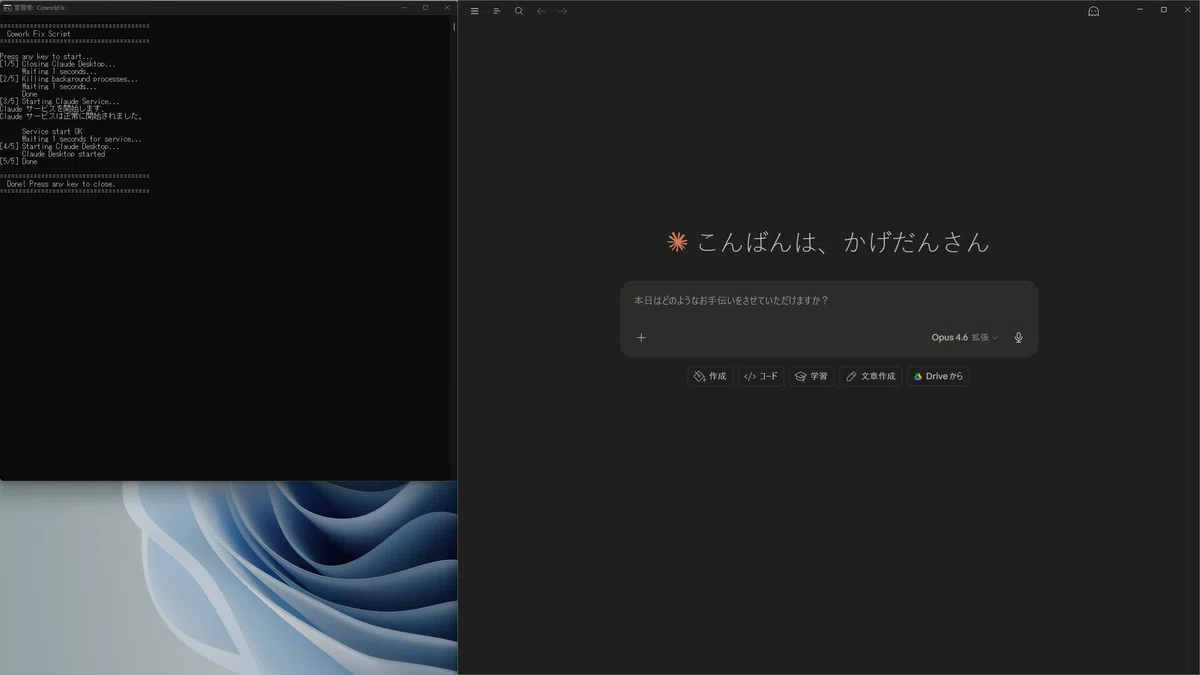Go forward with the right arrow
1200x675 pixels.
pos(563,11)
